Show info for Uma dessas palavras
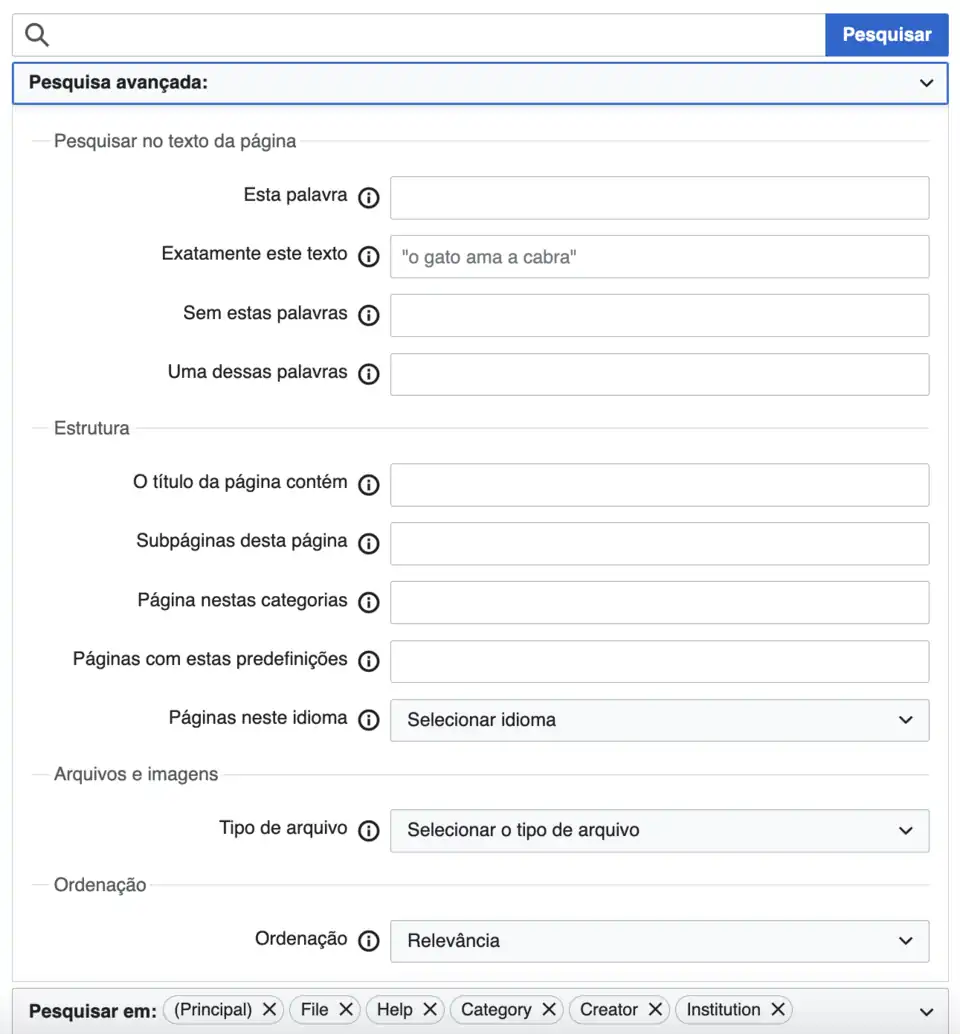960x1034 pixels. click(369, 374)
